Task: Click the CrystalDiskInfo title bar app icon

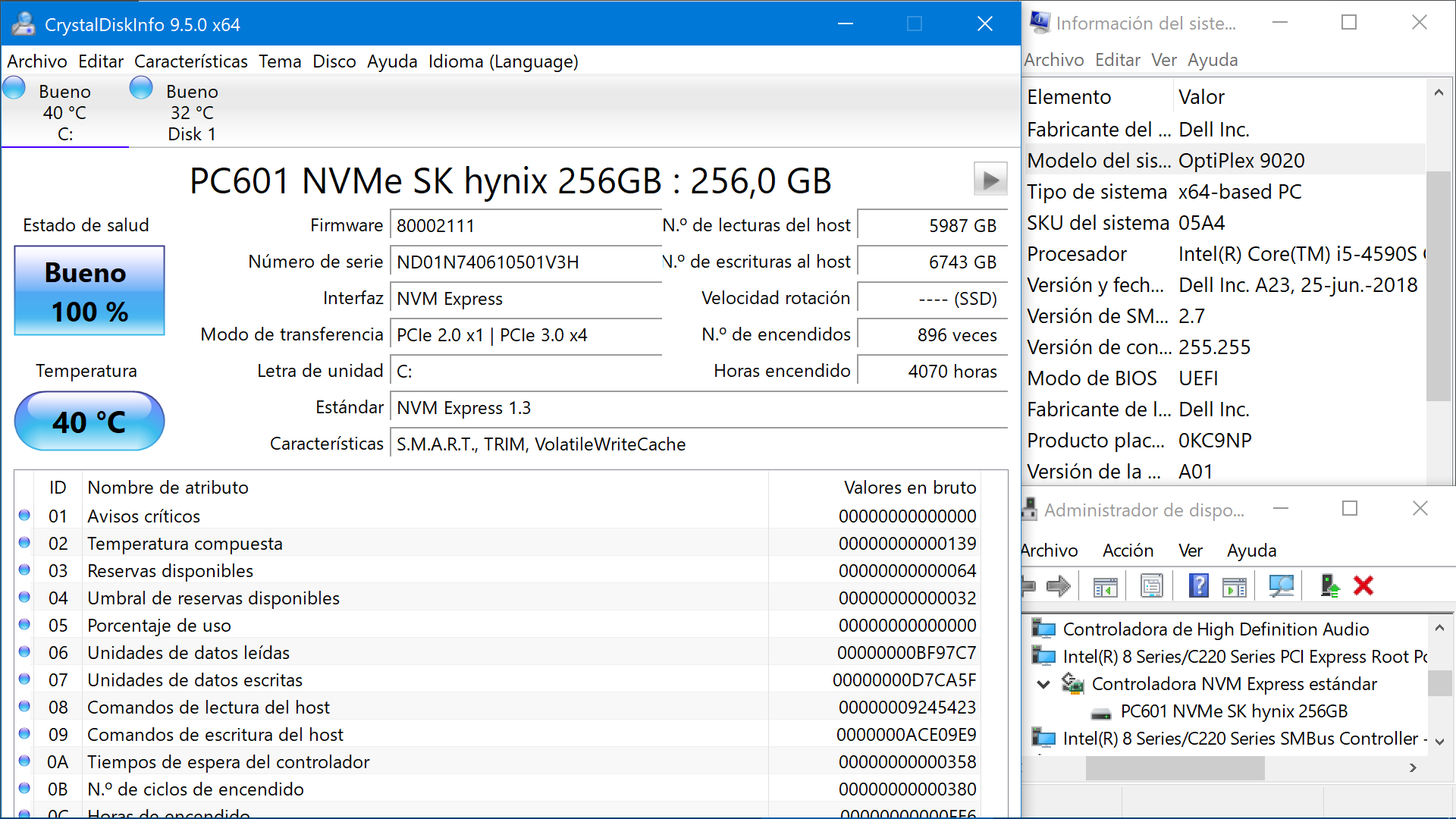Action: 24,24
